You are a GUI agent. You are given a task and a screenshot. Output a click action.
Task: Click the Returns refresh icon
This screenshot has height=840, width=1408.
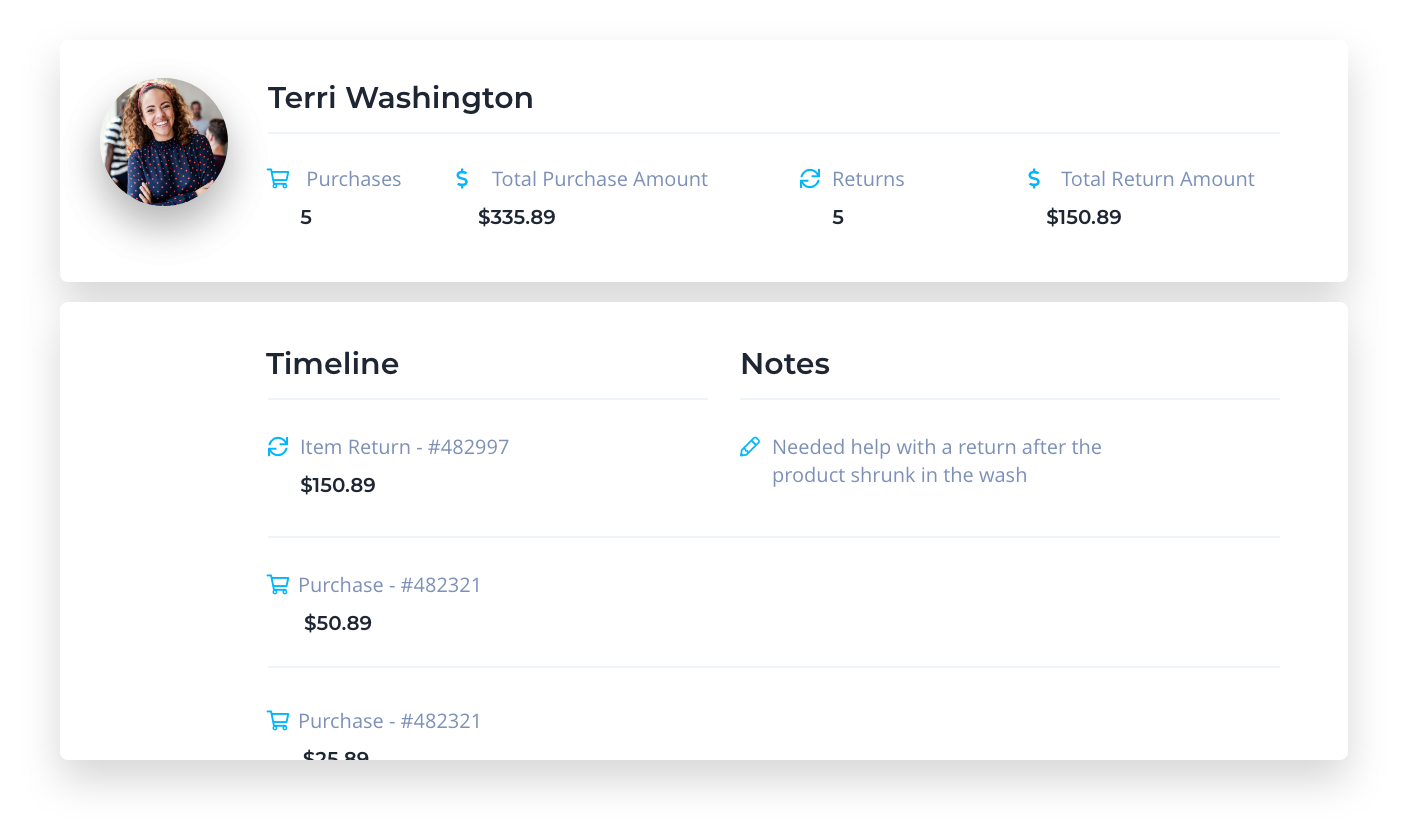coord(809,179)
